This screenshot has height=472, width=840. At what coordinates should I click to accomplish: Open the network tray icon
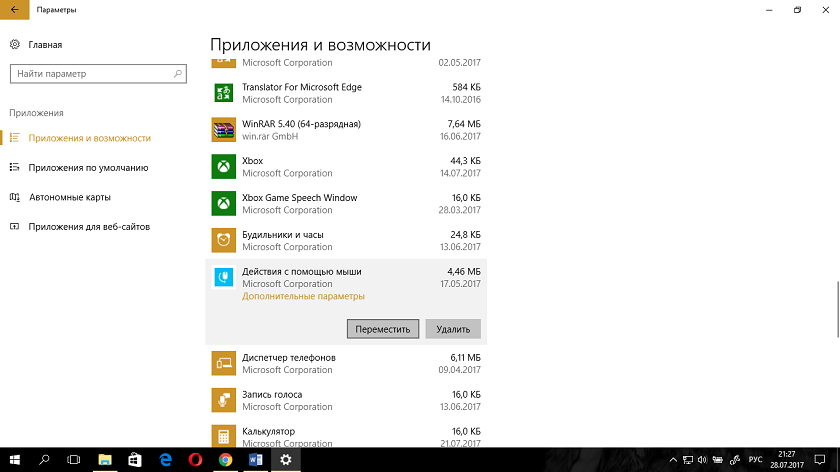click(x=688, y=460)
